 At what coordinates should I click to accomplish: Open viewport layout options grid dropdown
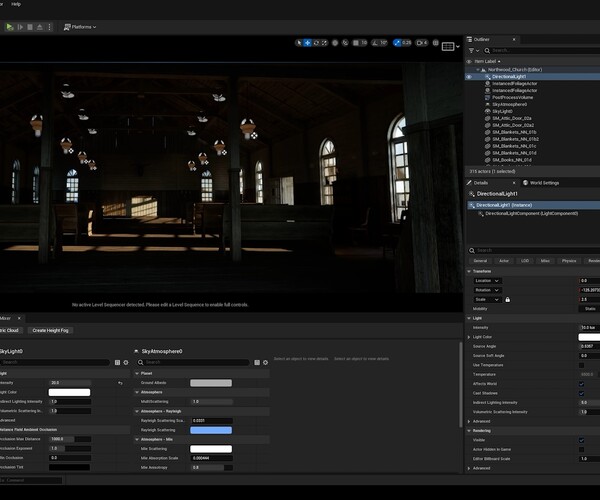450,47
